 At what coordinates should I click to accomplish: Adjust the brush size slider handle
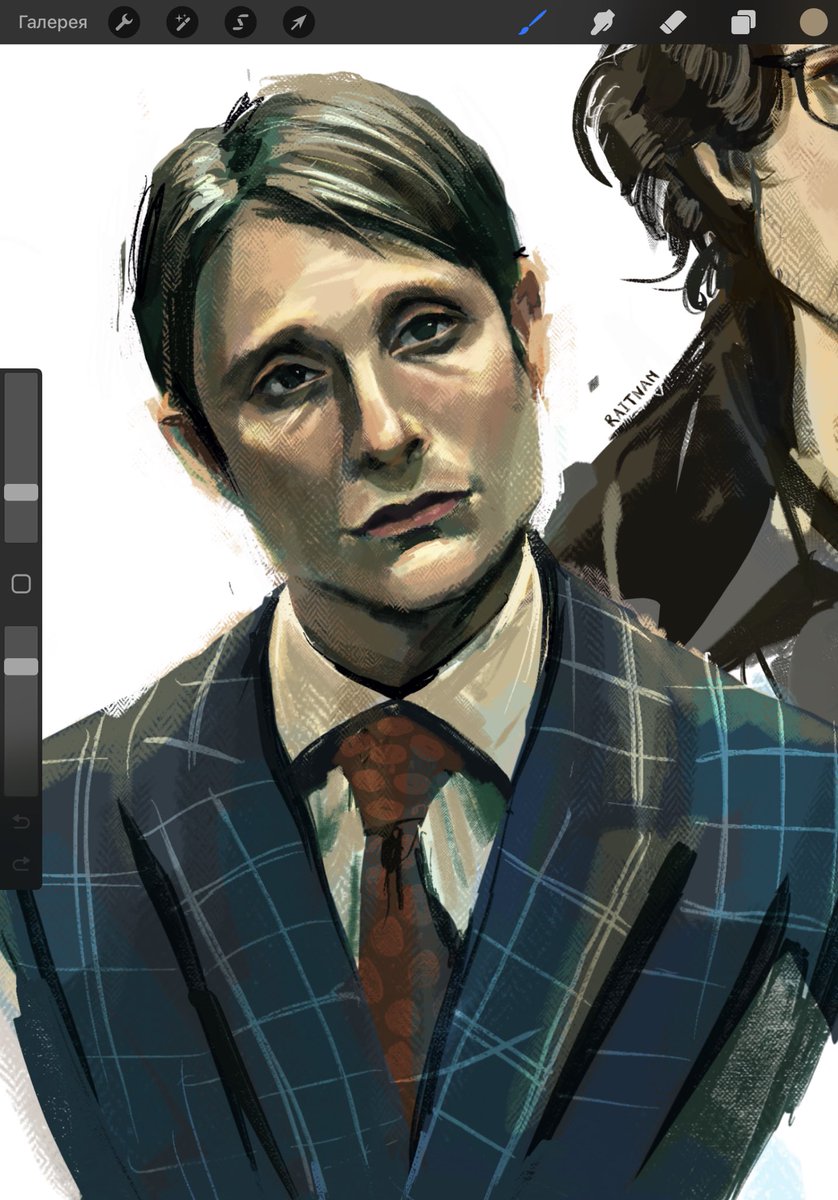click(21, 492)
